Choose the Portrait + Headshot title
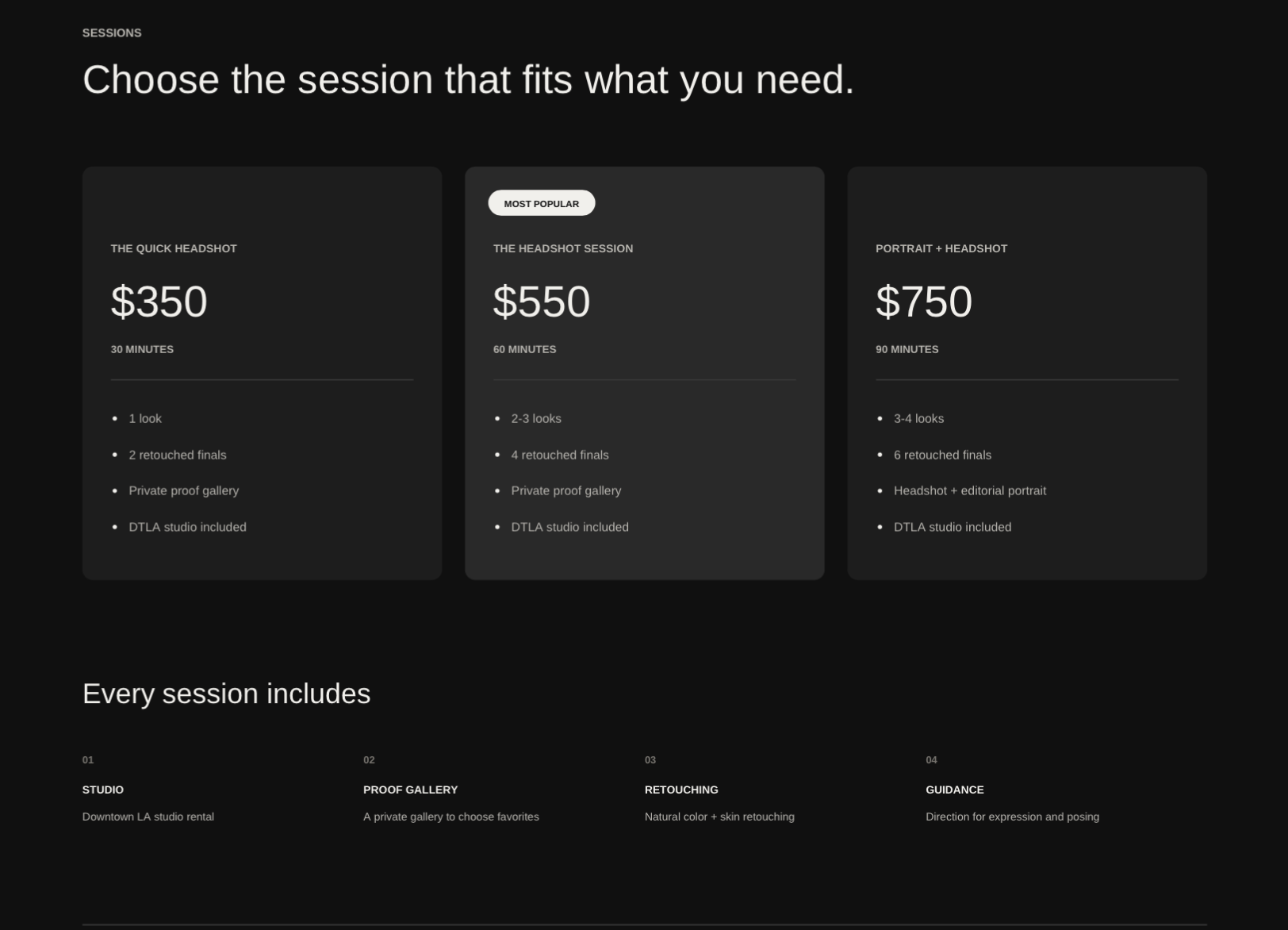The image size is (1288, 930). (x=941, y=248)
